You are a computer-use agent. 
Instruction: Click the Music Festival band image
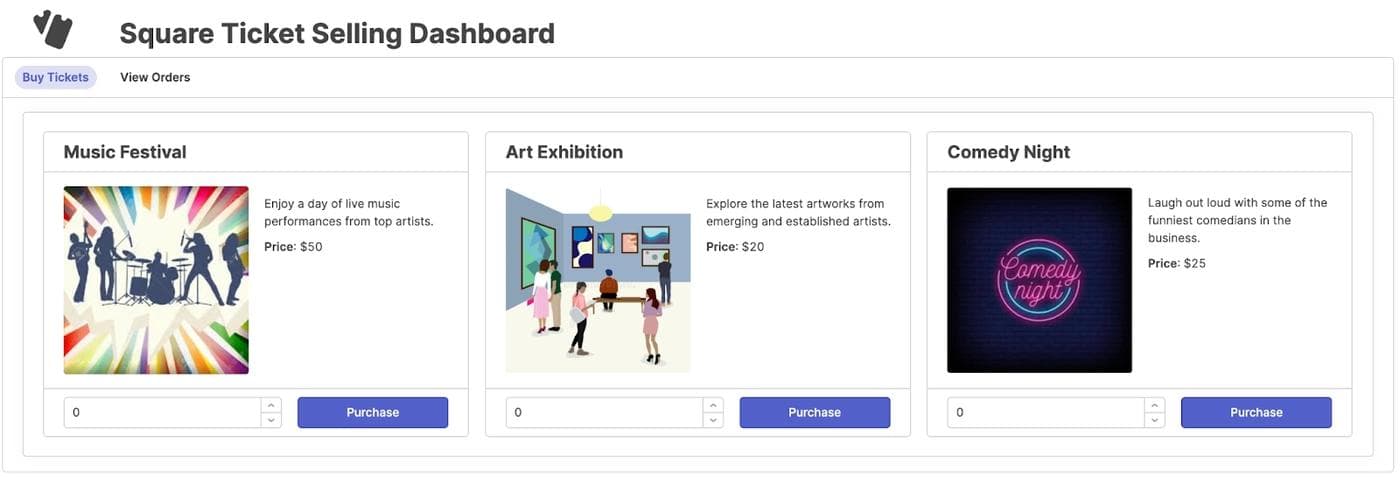[156, 280]
